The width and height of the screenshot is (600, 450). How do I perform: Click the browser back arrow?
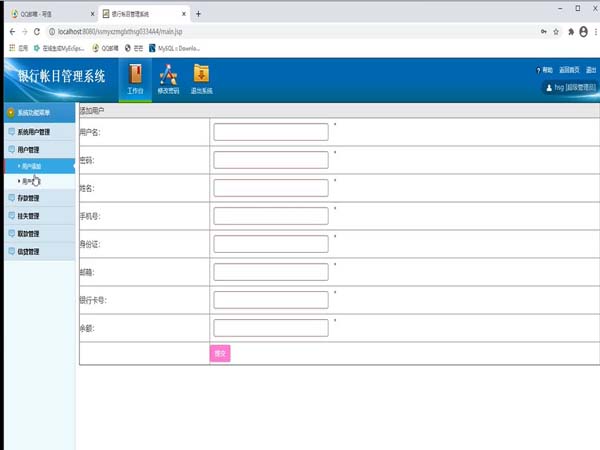[10, 32]
